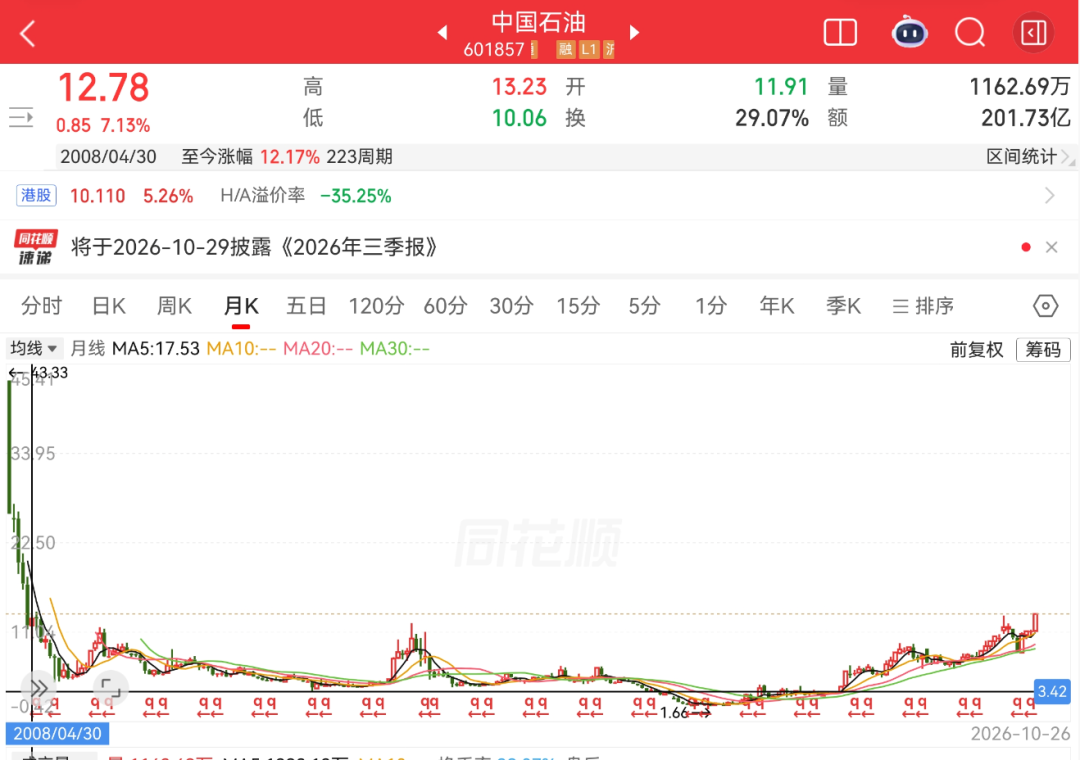Image resolution: width=1080 pixels, height=760 pixels.
Task: Tap the 融 margin trading tag
Action: [x=565, y=49]
